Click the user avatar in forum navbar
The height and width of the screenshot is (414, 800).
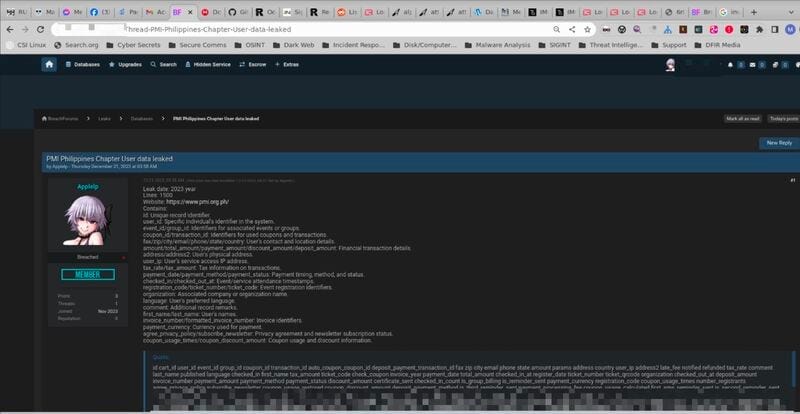670,65
